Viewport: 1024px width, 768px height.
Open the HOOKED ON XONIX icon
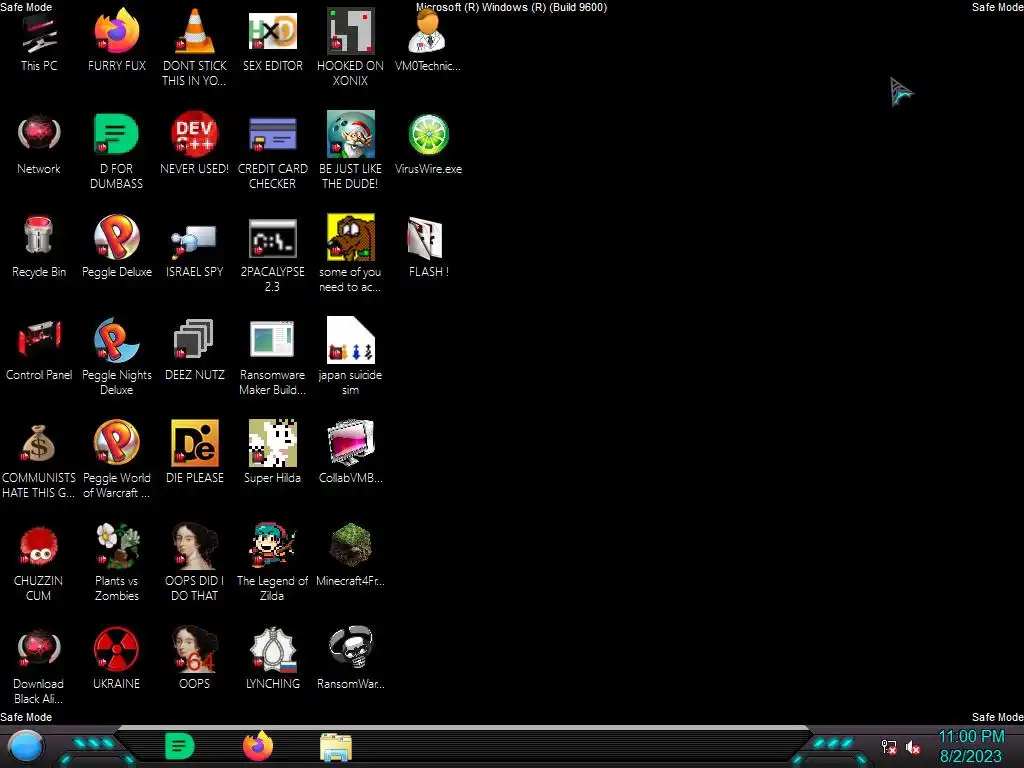pos(351,31)
